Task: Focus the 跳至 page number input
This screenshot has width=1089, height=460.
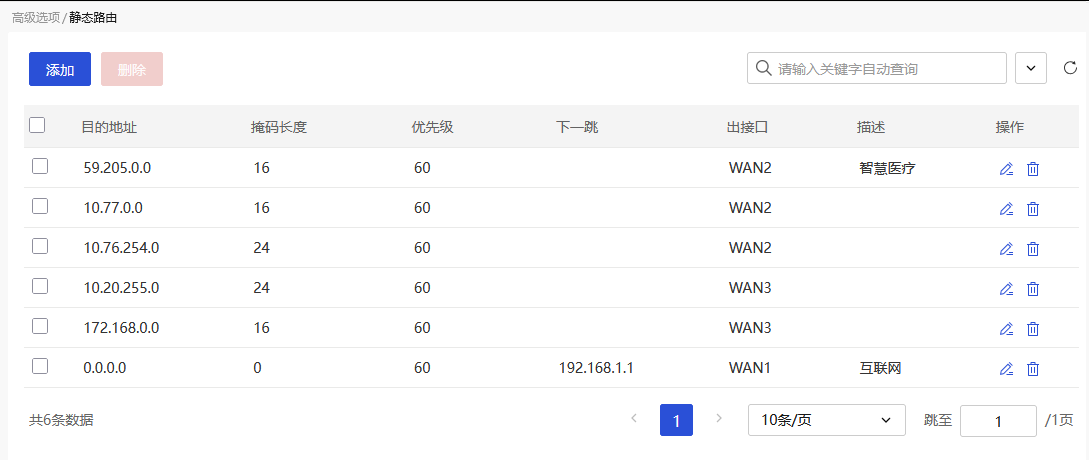Action: click(997, 421)
